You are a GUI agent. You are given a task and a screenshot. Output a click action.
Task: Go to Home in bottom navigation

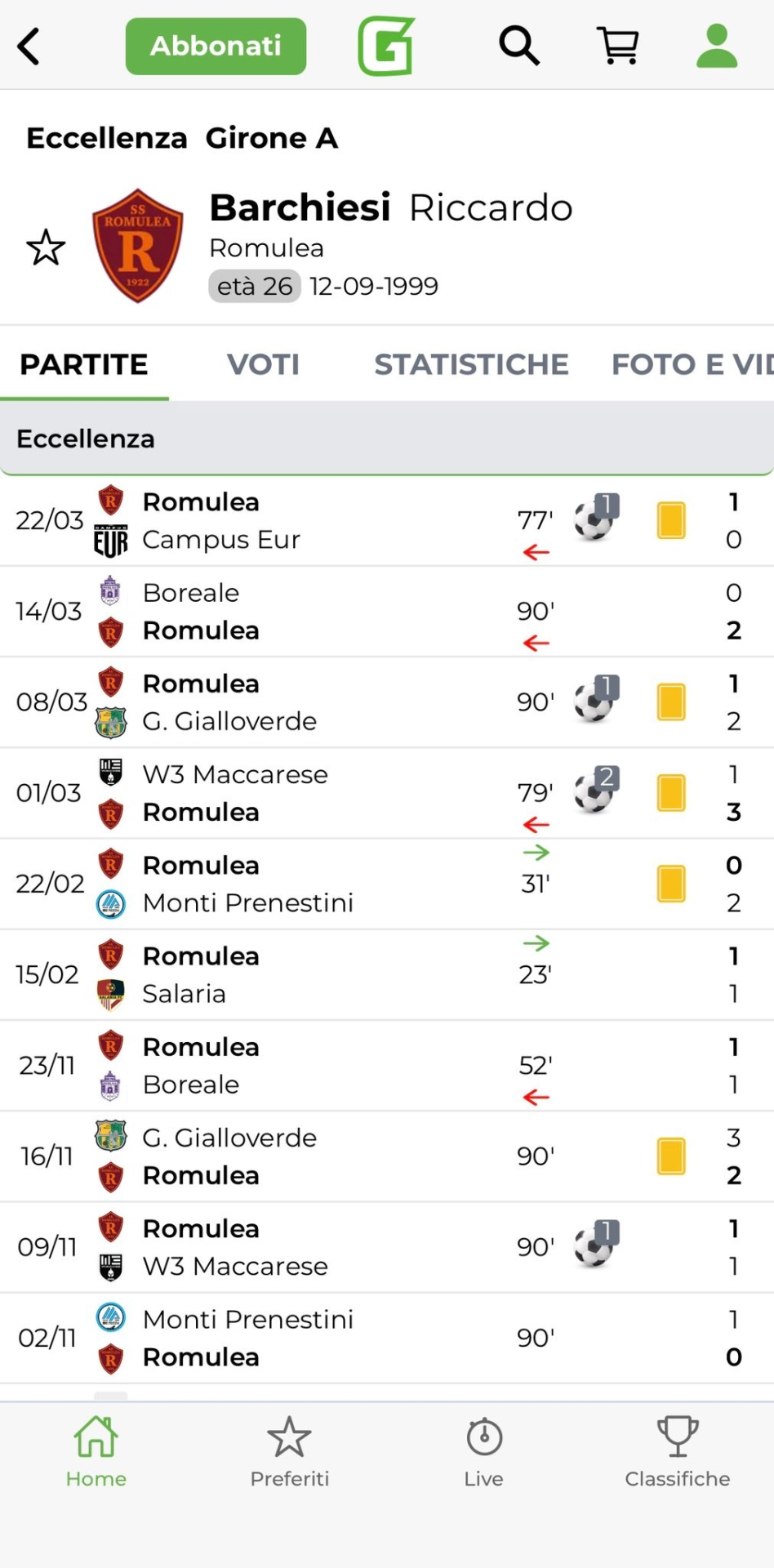point(96,1451)
